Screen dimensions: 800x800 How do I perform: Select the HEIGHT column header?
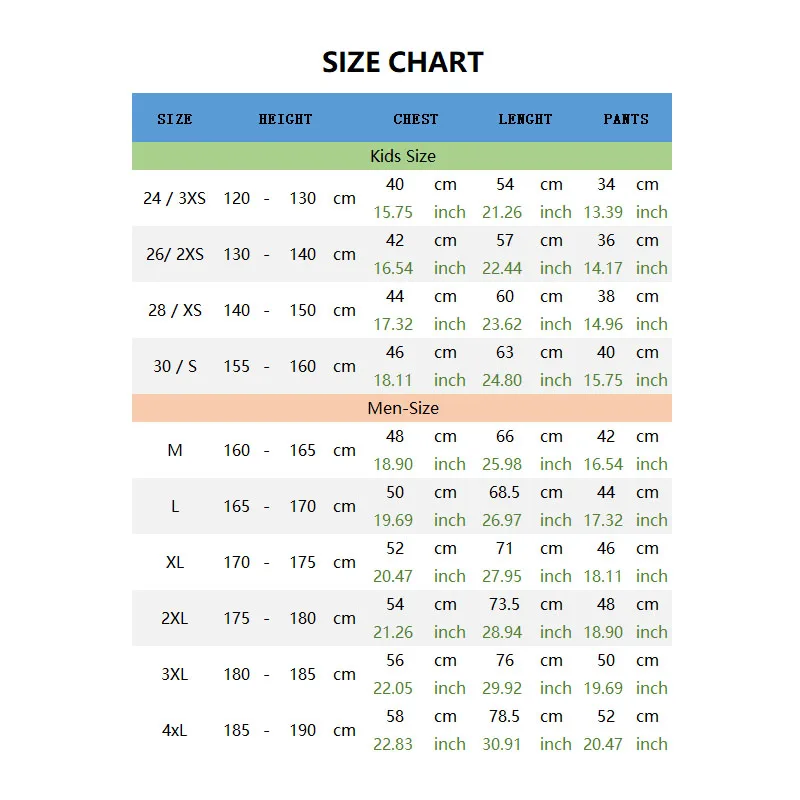tap(285, 119)
